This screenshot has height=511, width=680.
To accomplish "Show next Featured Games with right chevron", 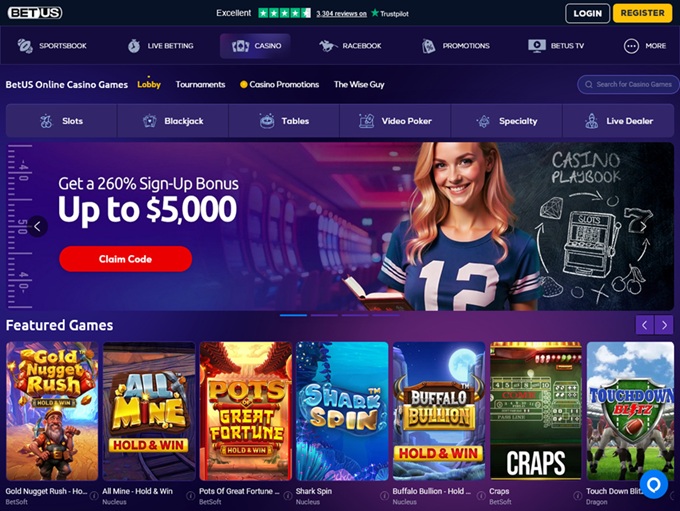I will point(664,325).
